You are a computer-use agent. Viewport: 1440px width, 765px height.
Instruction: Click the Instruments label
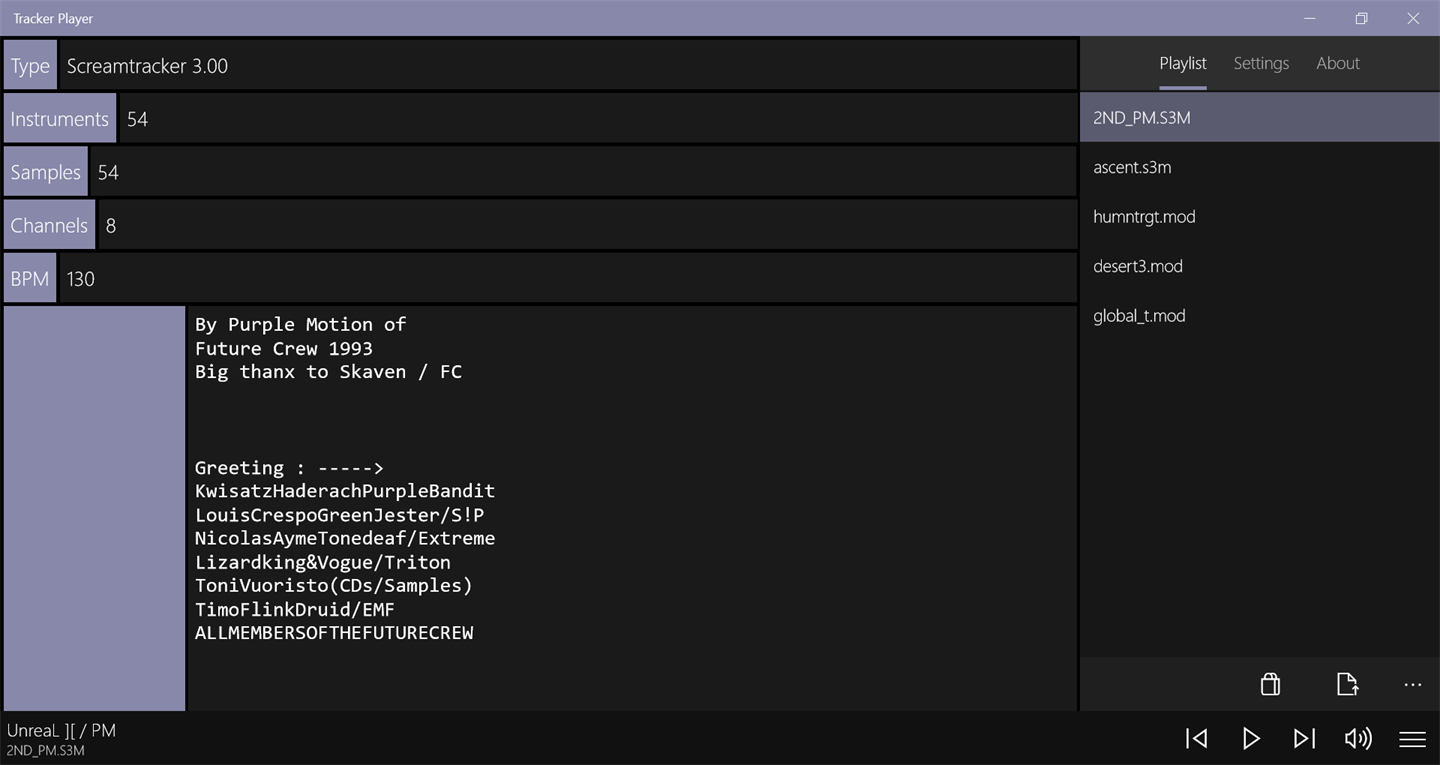(x=59, y=119)
